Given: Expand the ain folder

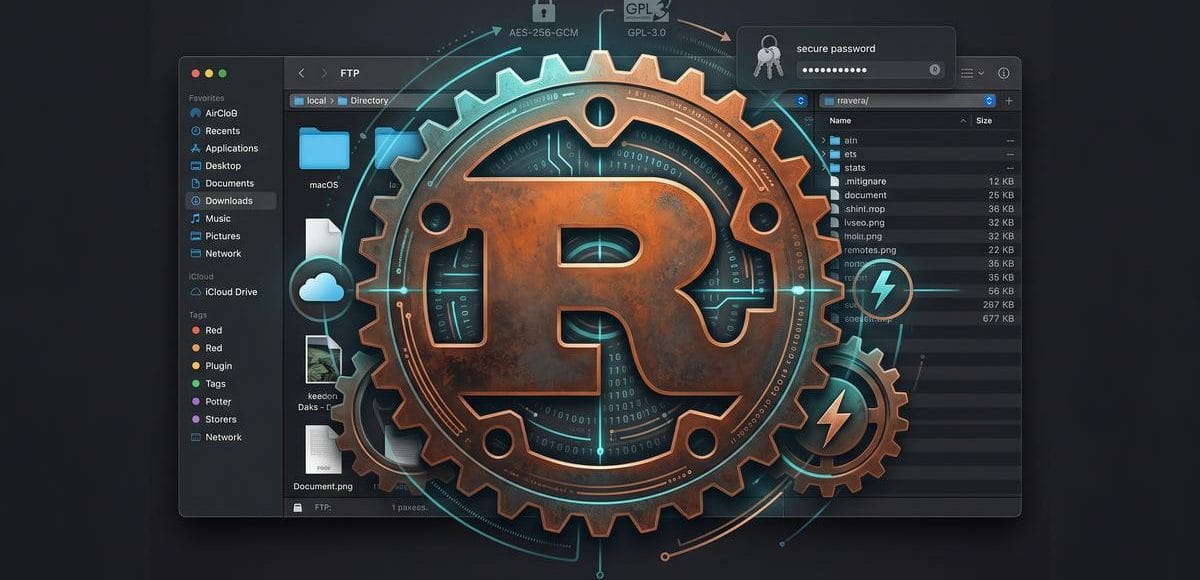Looking at the screenshot, I should coord(824,141).
